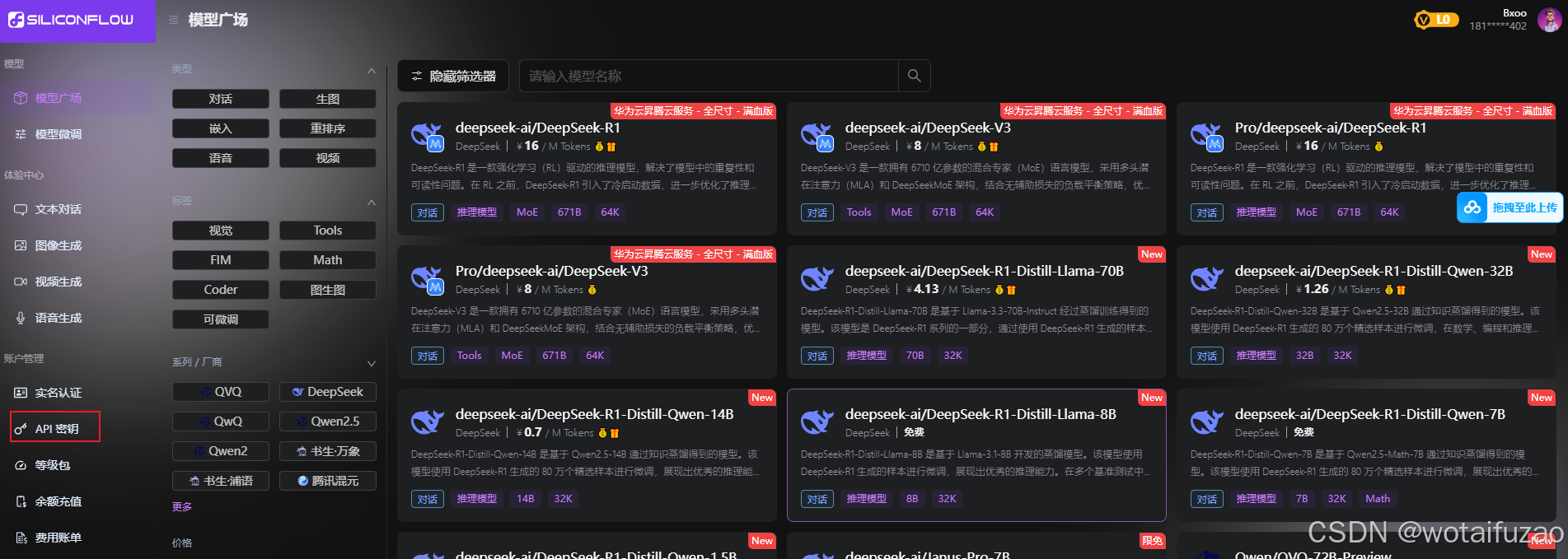
Task: Open DeepSeek-R1-Distill-Llama-70B model card title
Action: click(985, 271)
